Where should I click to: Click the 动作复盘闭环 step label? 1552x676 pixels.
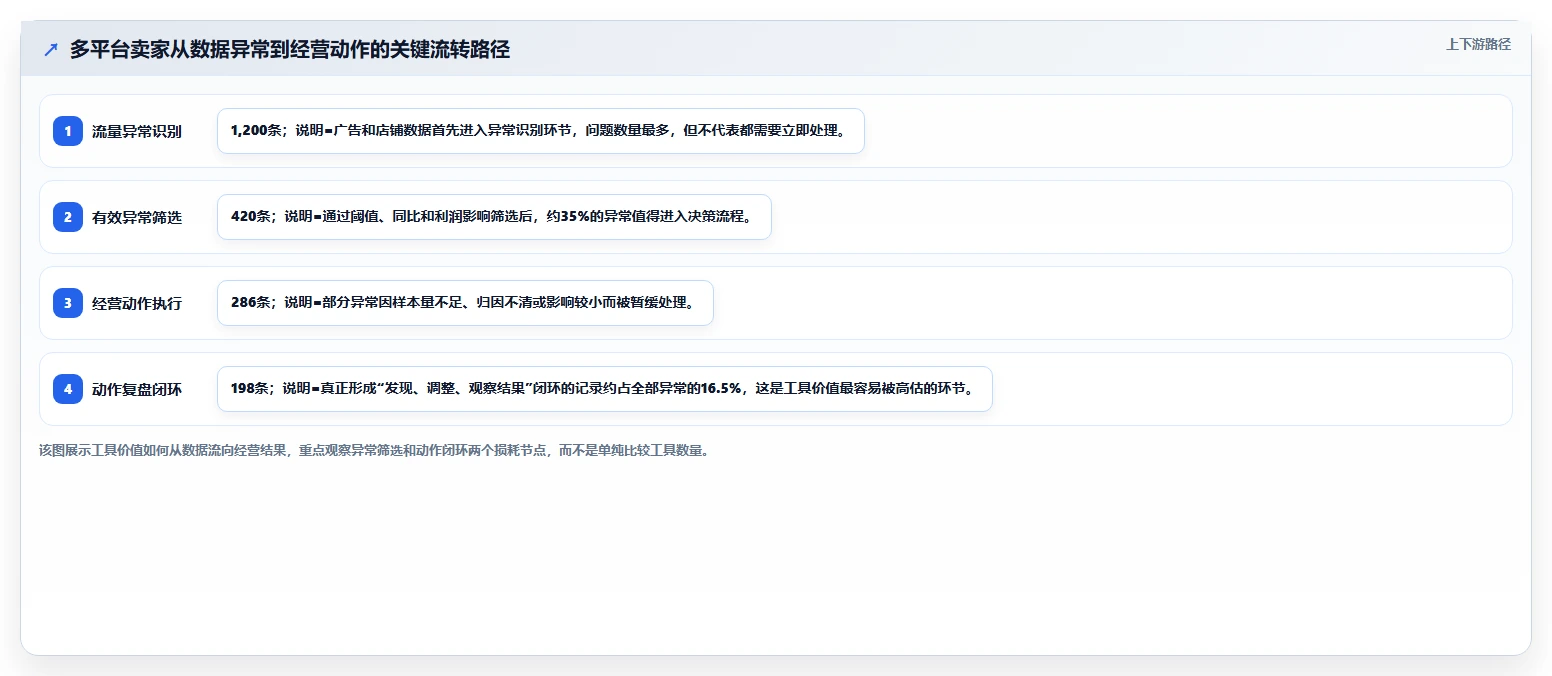(137, 389)
